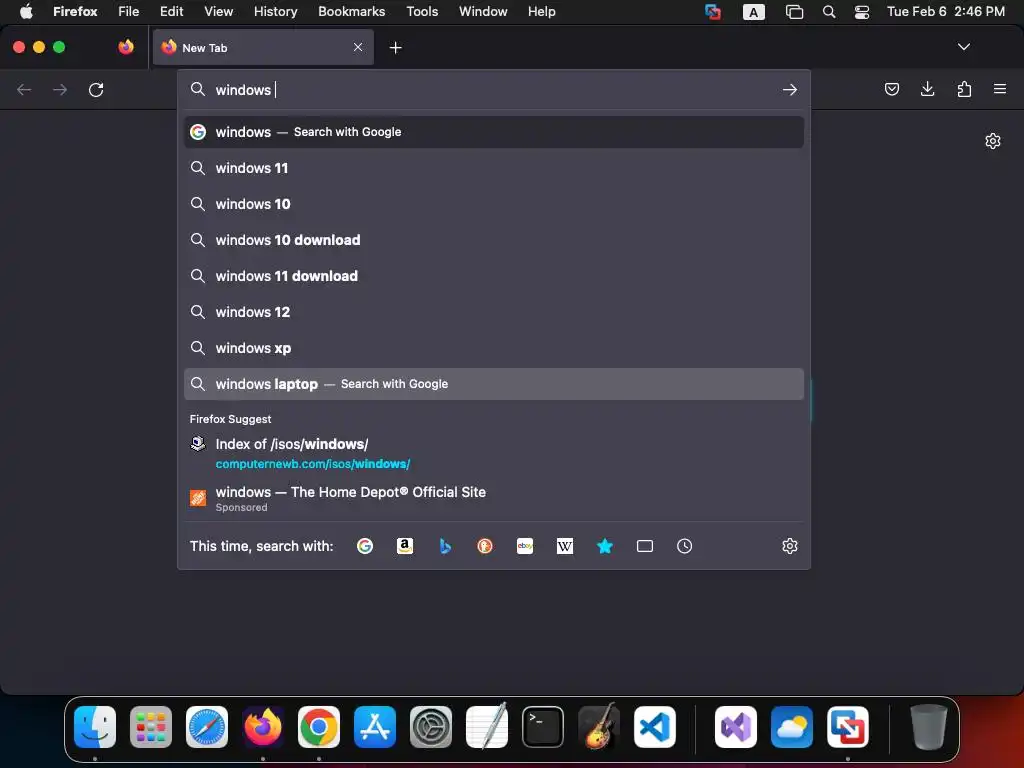Search with Google engine shortcut
This screenshot has width=1024, height=768.
(x=365, y=546)
